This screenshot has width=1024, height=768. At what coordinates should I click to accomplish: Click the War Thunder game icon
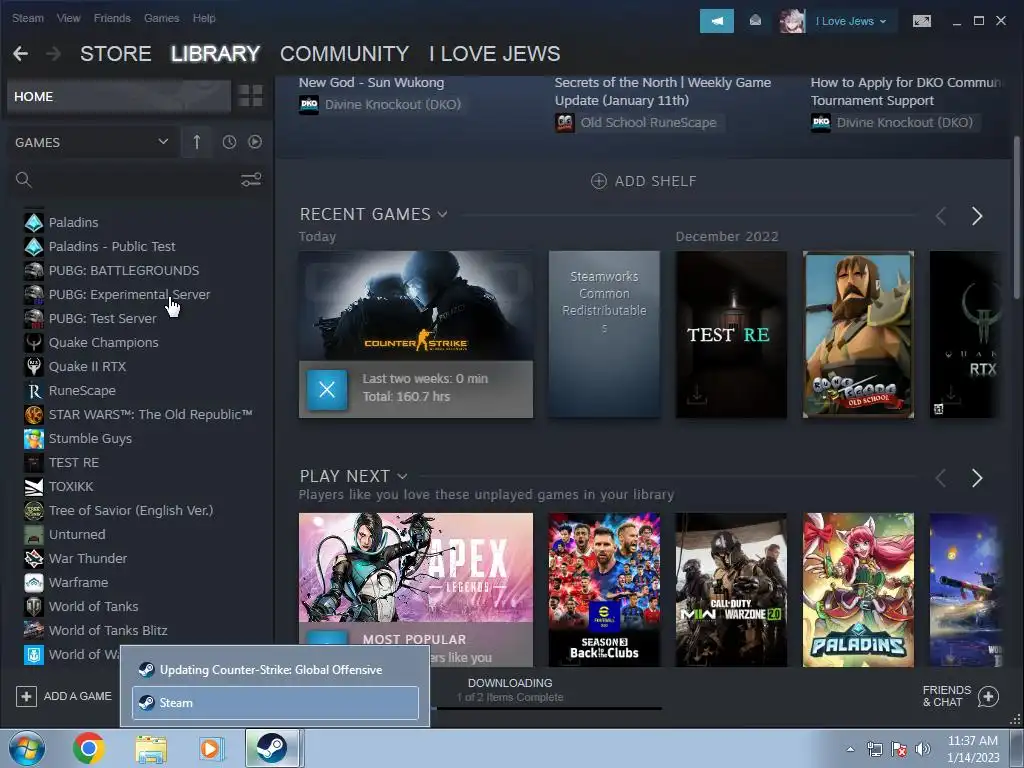[x=34, y=558]
